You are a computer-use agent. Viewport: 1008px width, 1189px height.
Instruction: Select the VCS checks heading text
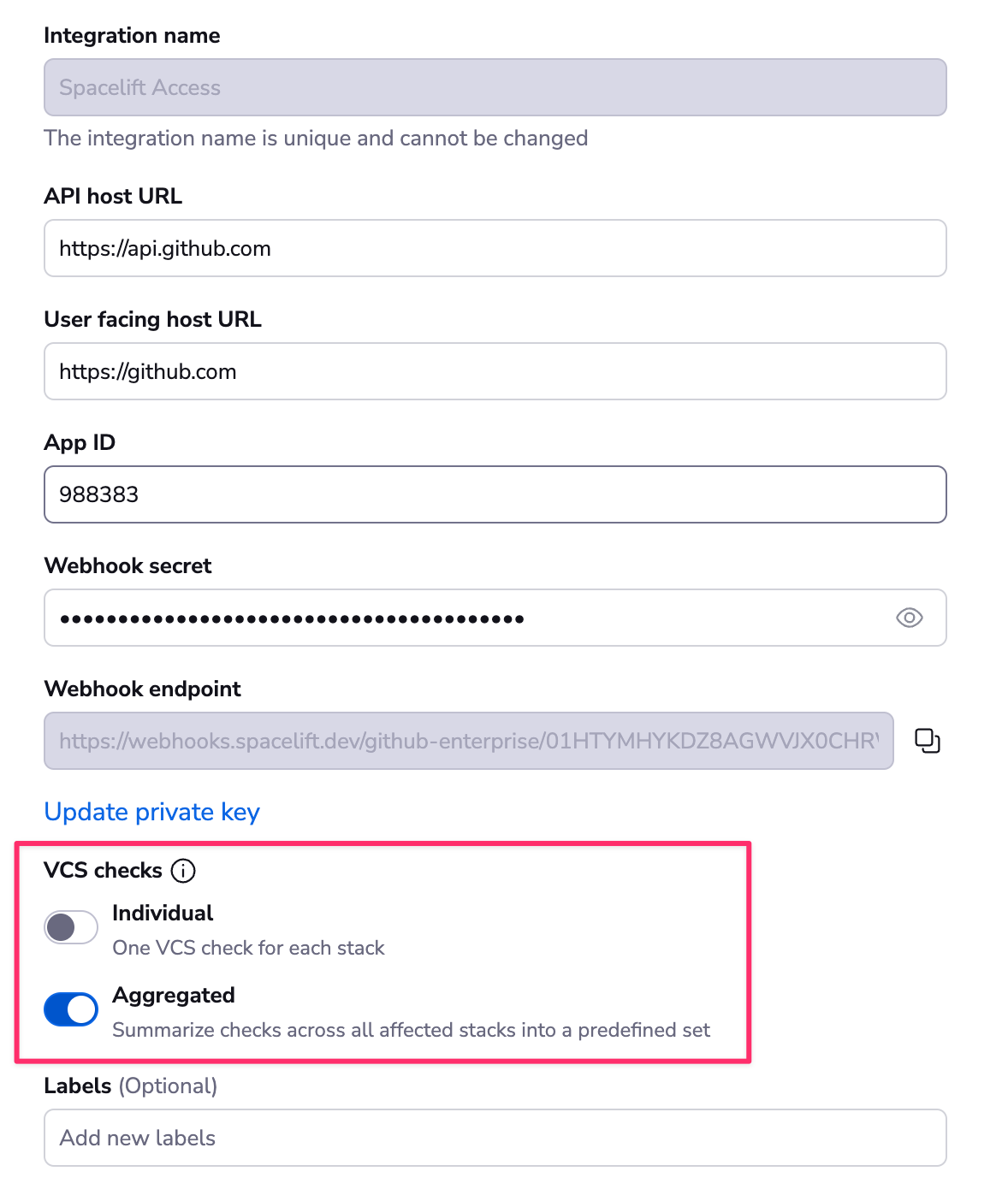click(x=103, y=870)
